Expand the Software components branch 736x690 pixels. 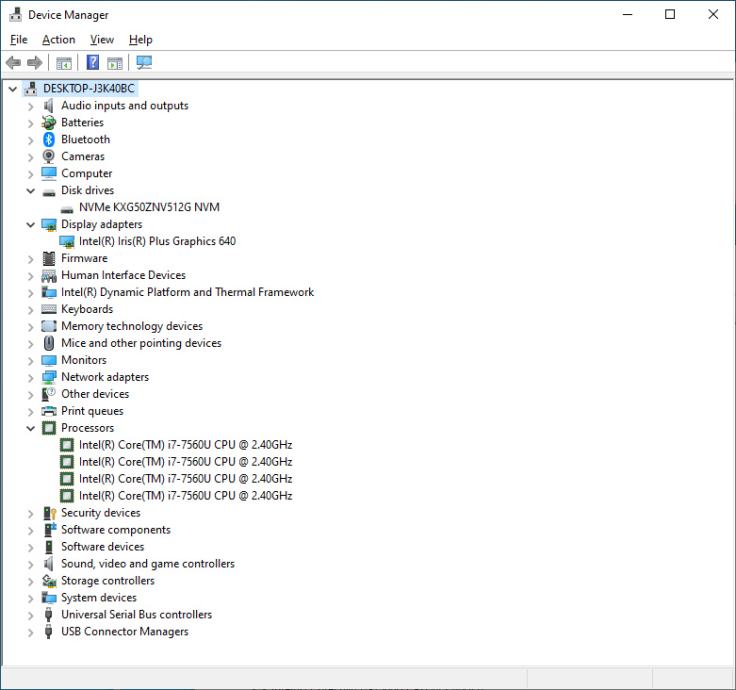click(31, 530)
